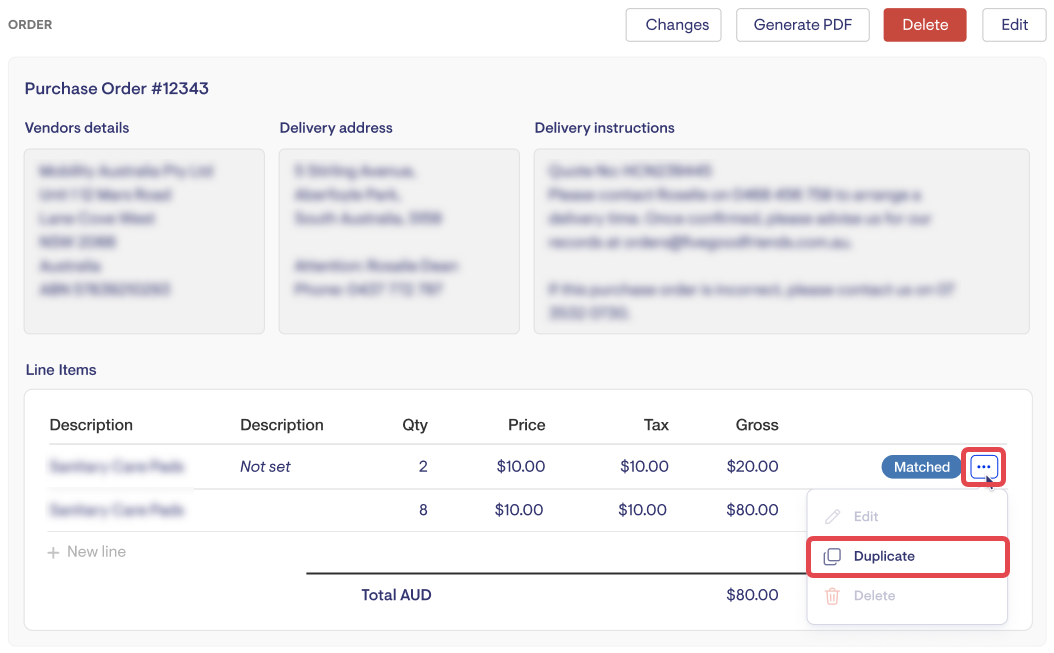Screen dimensions: 1054x653
Task: Open the Changes history button
Action: coord(676,25)
